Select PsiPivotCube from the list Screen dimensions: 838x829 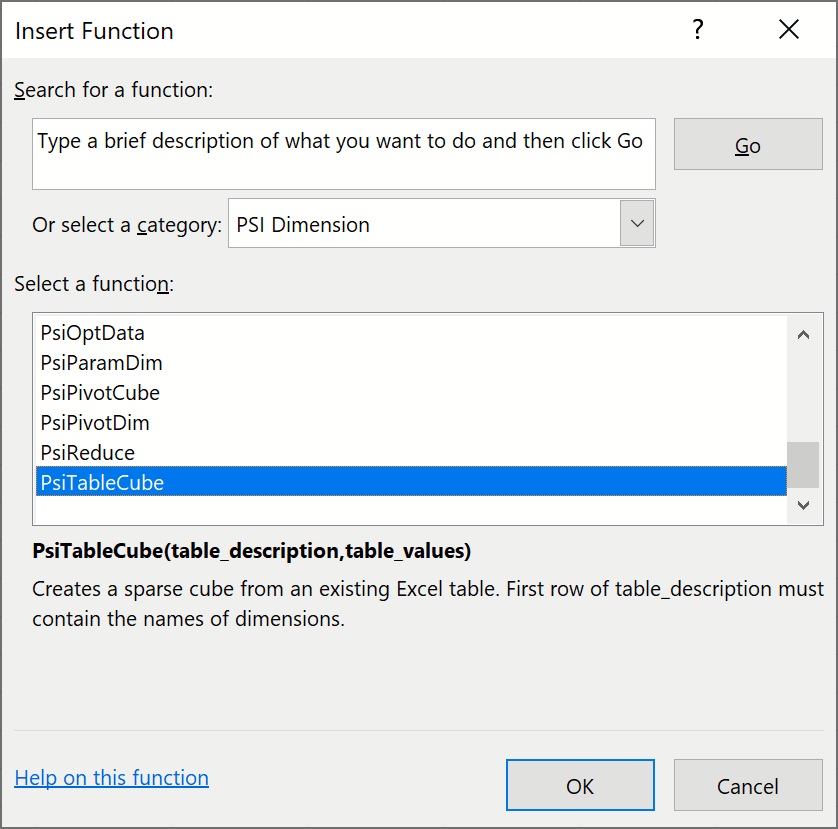click(100, 393)
